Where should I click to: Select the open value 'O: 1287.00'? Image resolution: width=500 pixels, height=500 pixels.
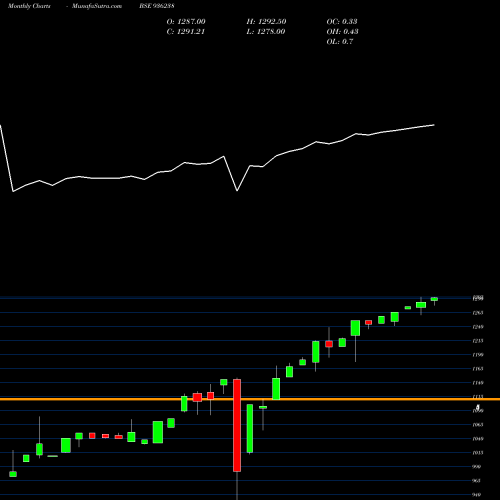click(186, 22)
